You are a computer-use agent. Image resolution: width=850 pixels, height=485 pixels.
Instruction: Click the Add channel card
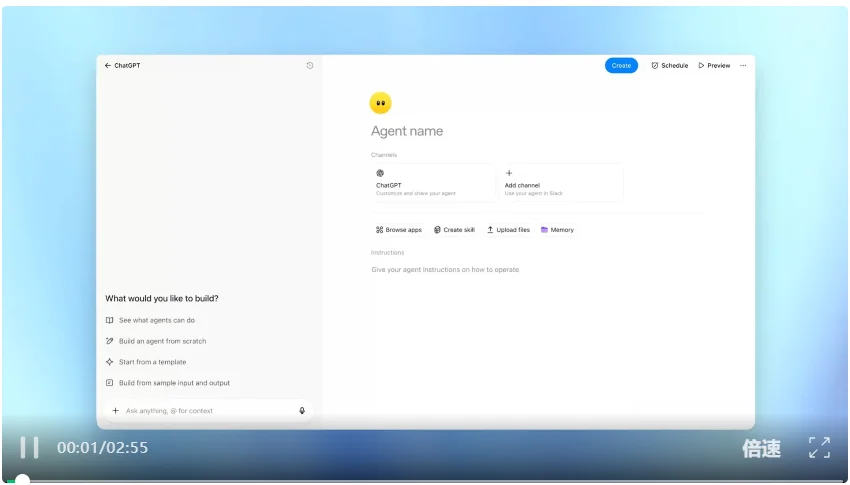pyautogui.click(x=562, y=183)
